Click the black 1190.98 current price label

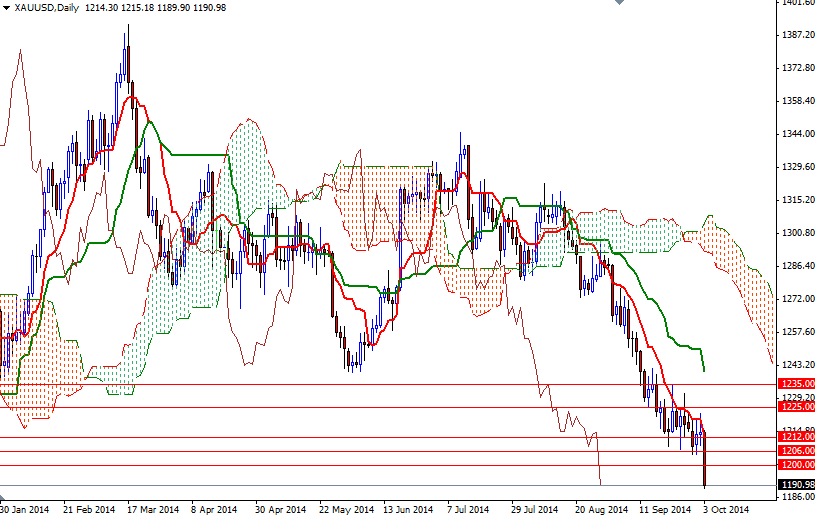pyautogui.click(x=795, y=485)
